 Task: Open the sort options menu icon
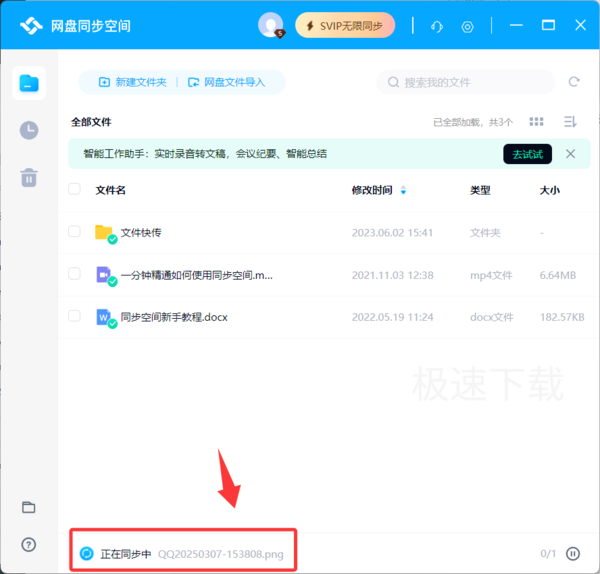click(x=570, y=122)
